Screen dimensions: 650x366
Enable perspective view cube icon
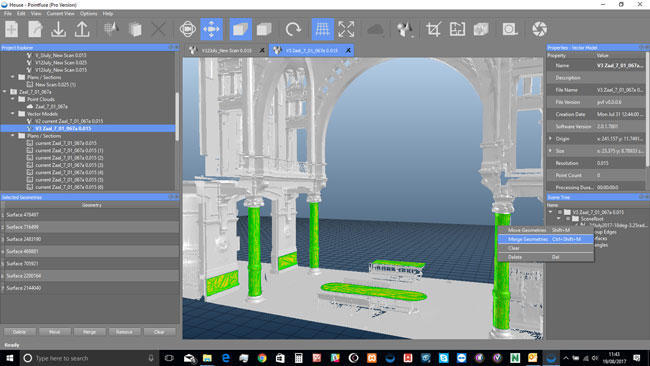(240, 29)
